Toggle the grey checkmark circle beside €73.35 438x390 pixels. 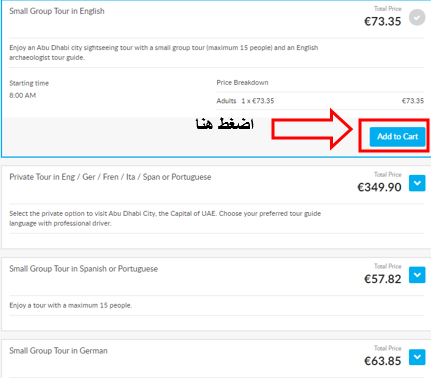pos(417,17)
